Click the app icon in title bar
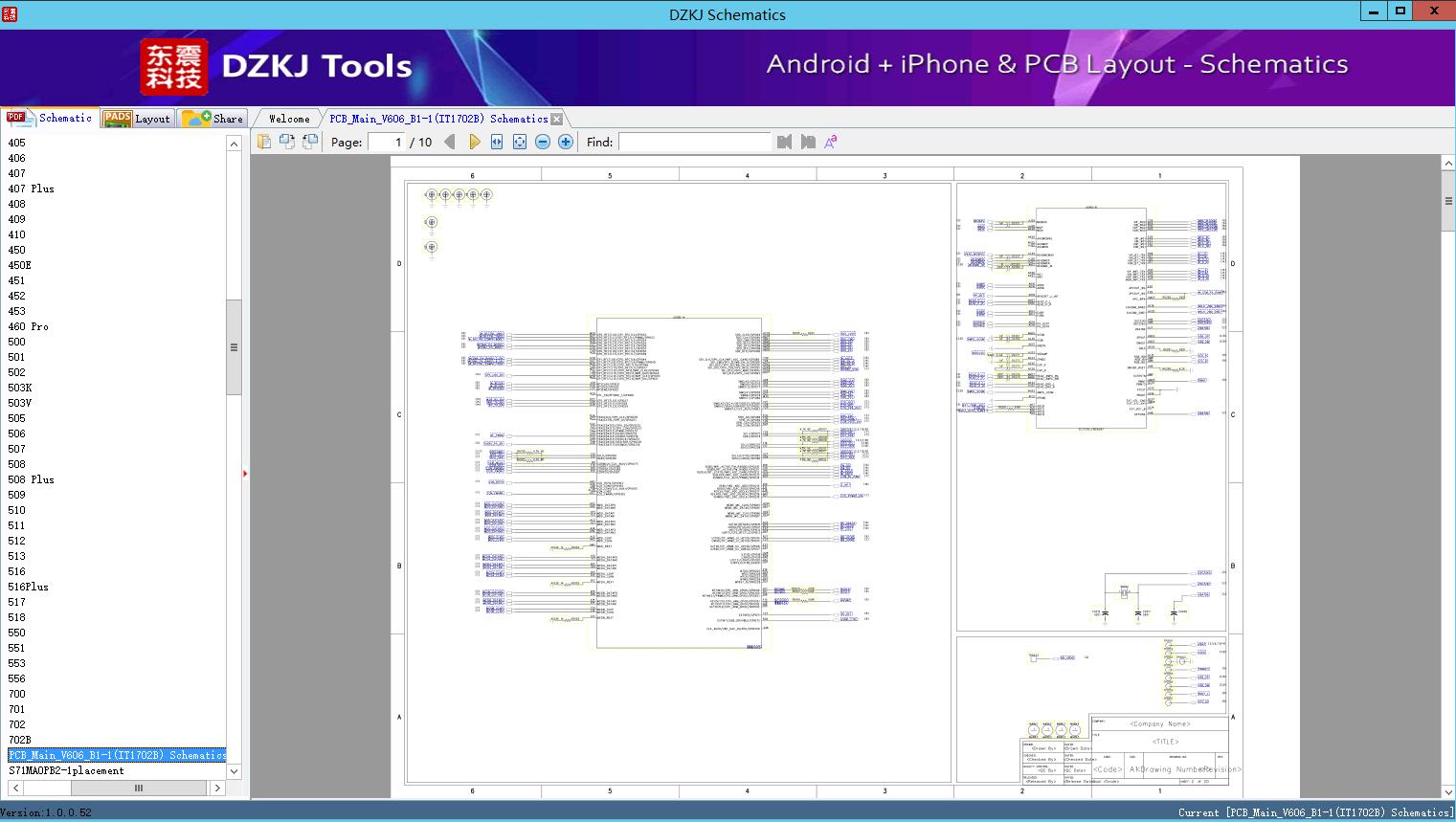Image resolution: width=1456 pixels, height=822 pixels. click(x=10, y=13)
